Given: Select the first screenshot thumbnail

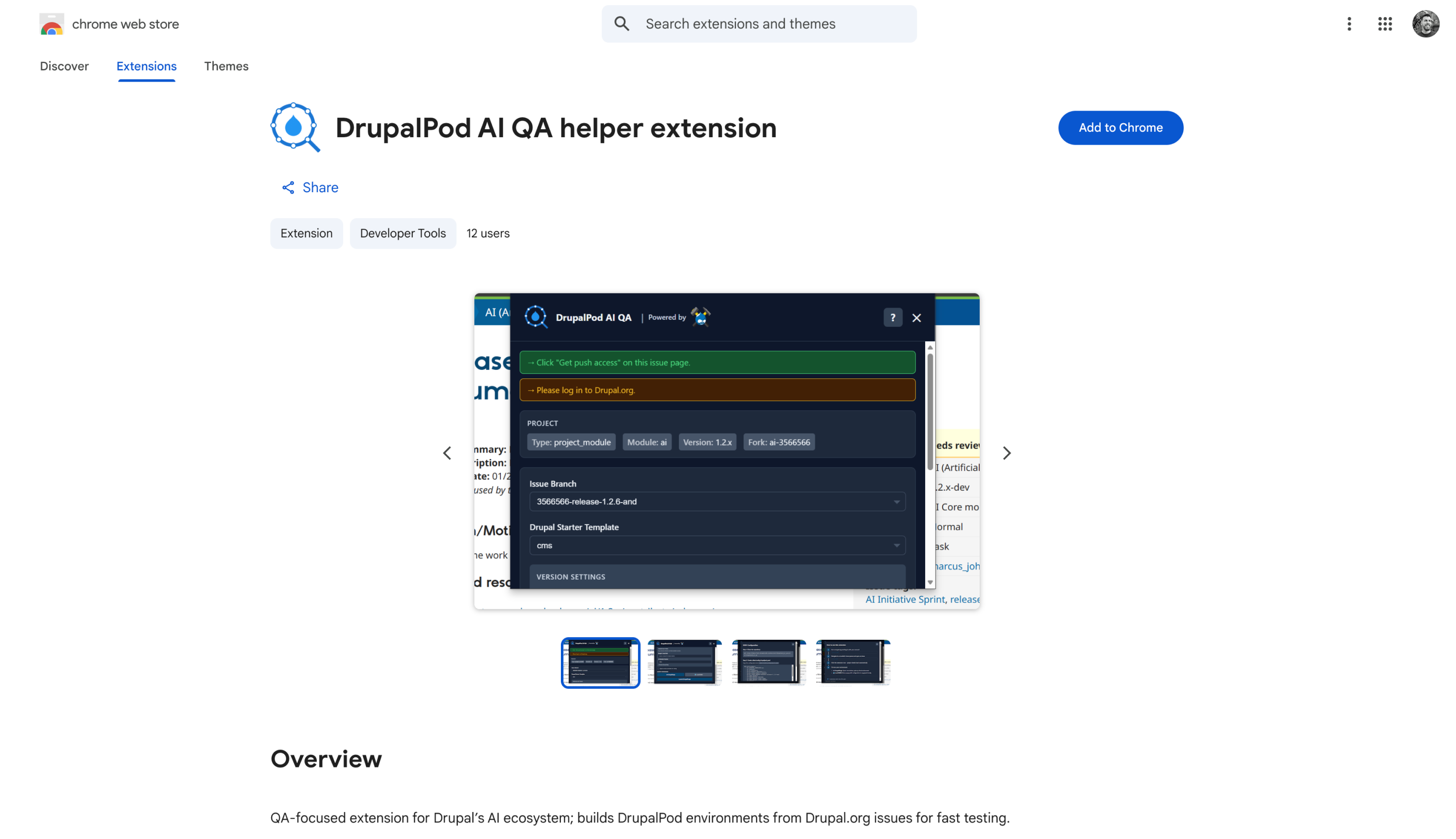Looking at the screenshot, I should coord(600,663).
